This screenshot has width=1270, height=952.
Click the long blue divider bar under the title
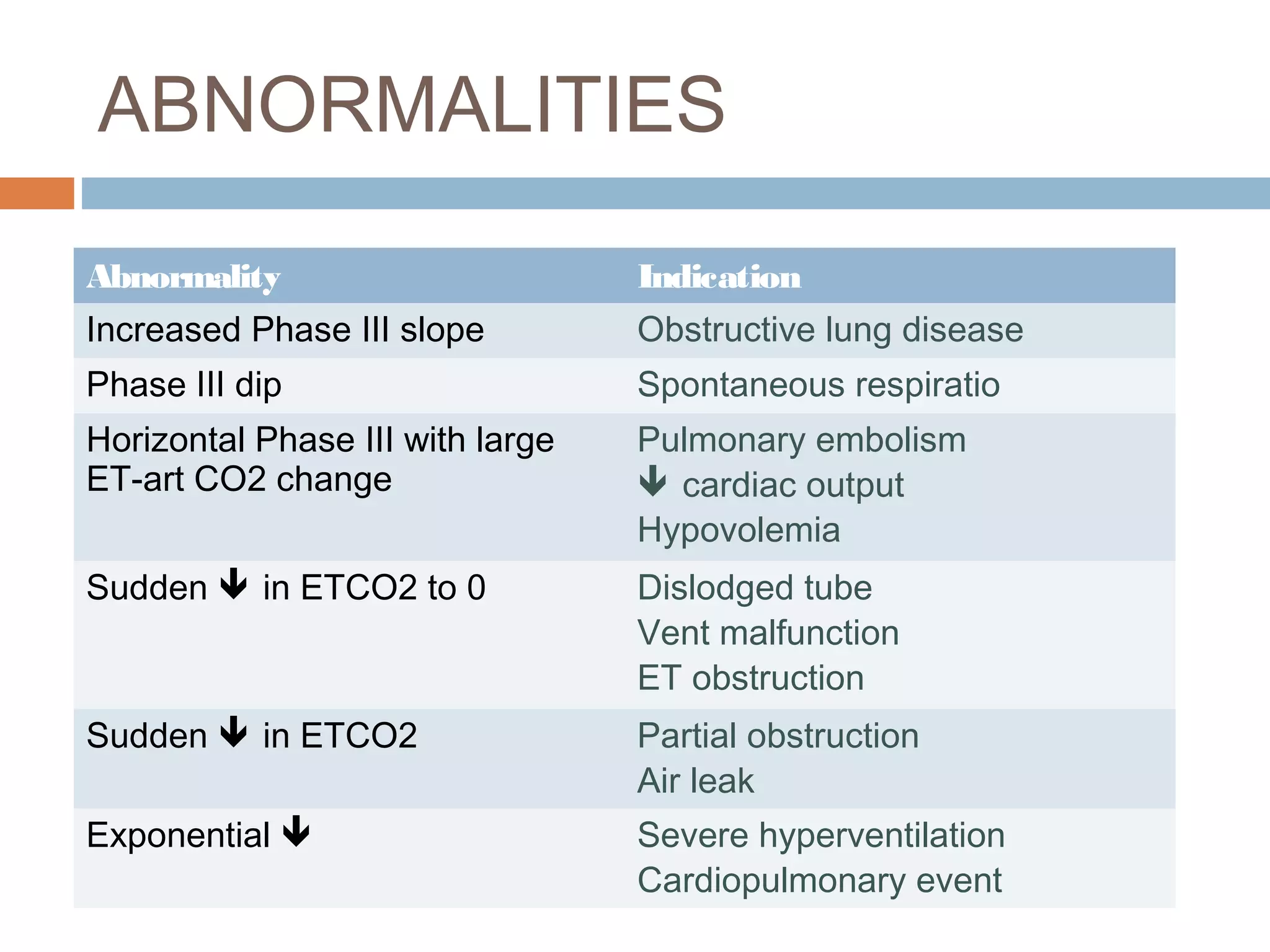click(675, 193)
